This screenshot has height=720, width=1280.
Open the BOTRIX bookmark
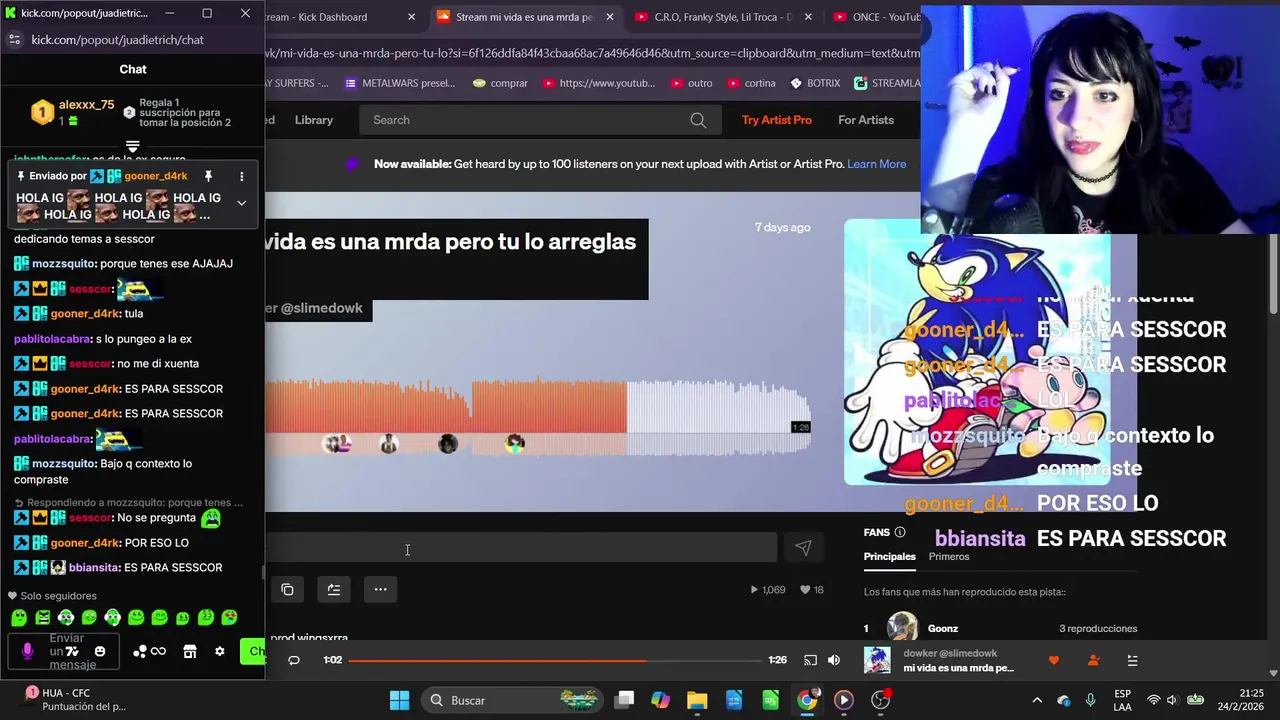(x=814, y=83)
